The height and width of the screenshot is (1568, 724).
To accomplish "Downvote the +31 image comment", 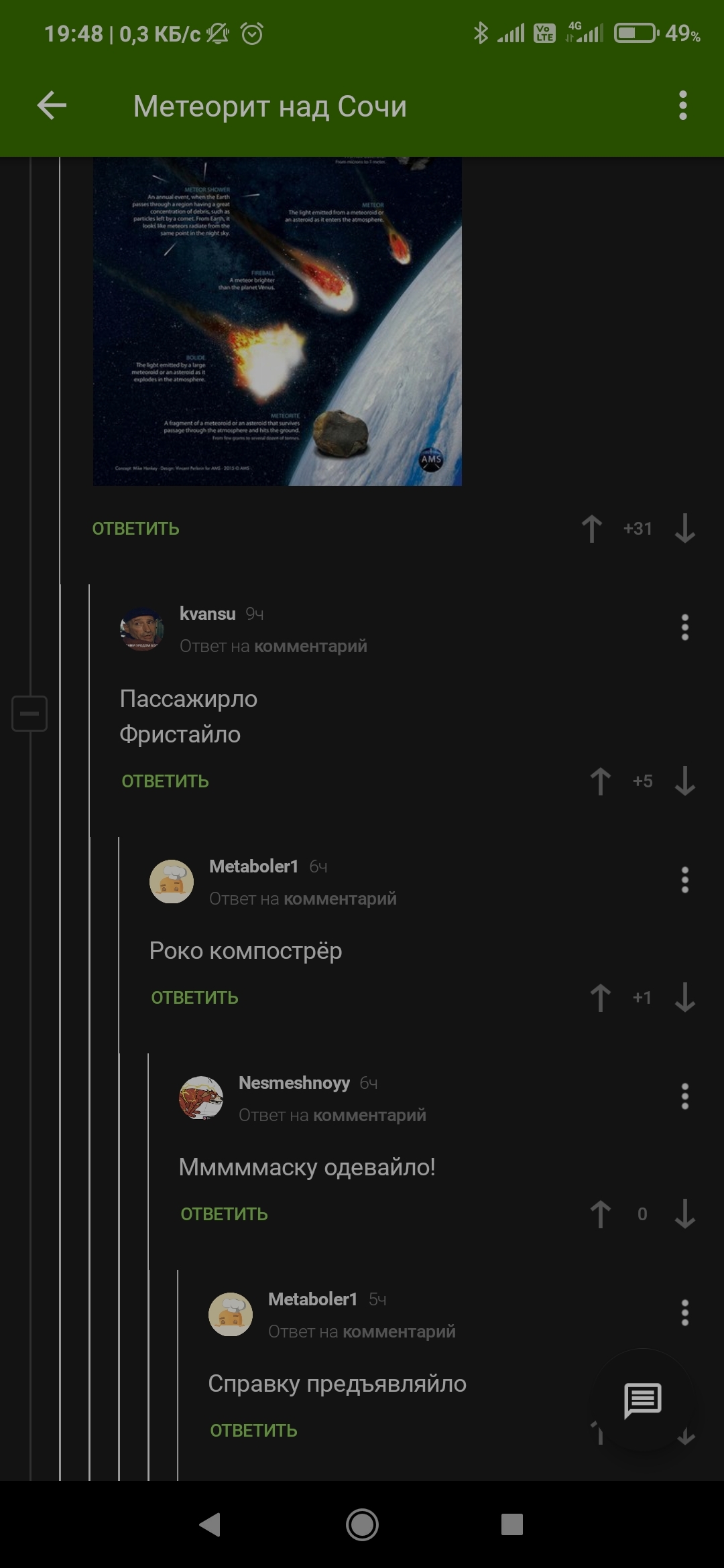I will pos(685,529).
